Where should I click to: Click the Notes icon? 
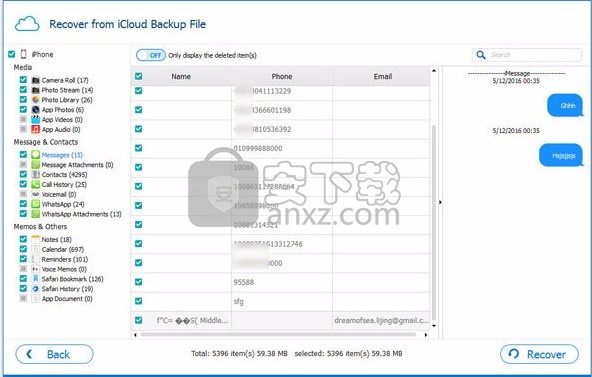[35, 239]
